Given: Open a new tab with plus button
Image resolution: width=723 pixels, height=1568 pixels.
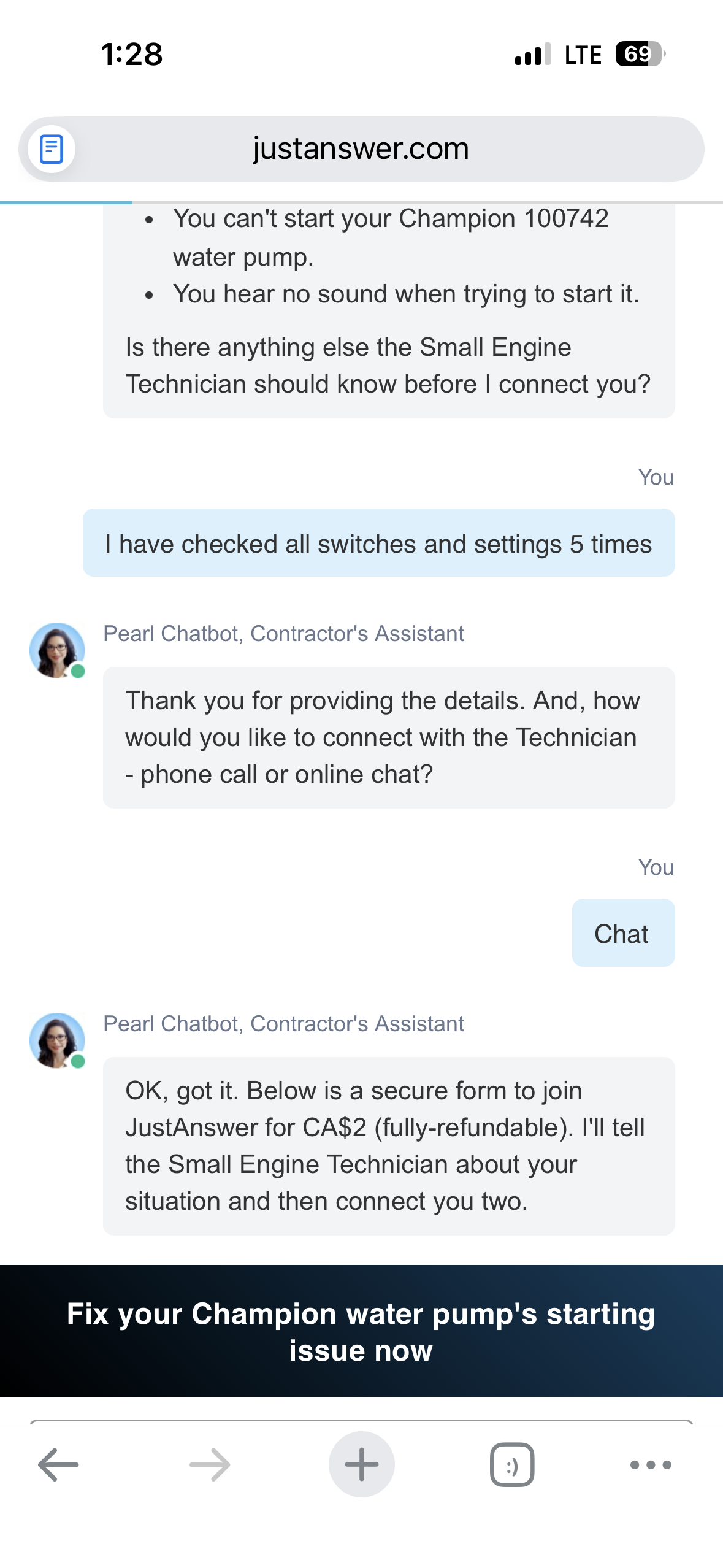Looking at the screenshot, I should pos(361,1464).
